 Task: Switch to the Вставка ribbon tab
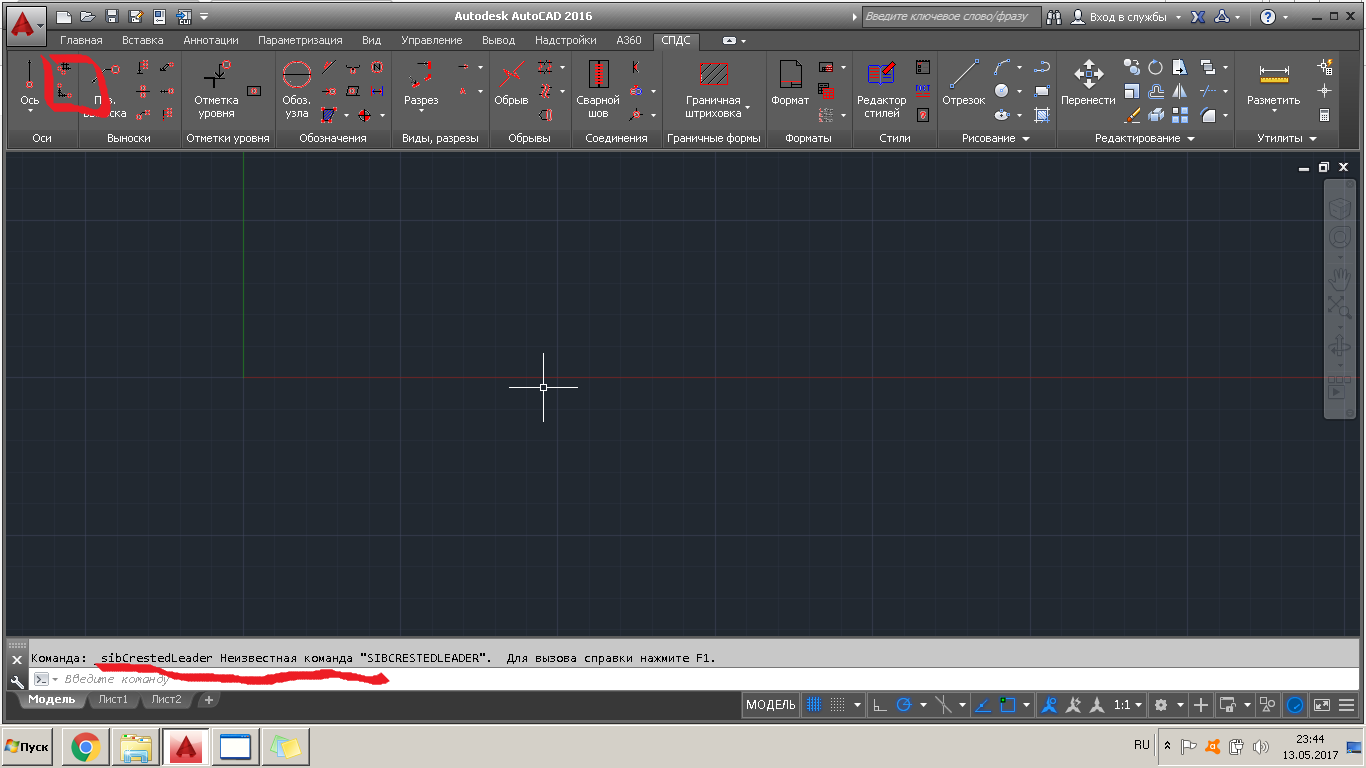[x=142, y=40]
